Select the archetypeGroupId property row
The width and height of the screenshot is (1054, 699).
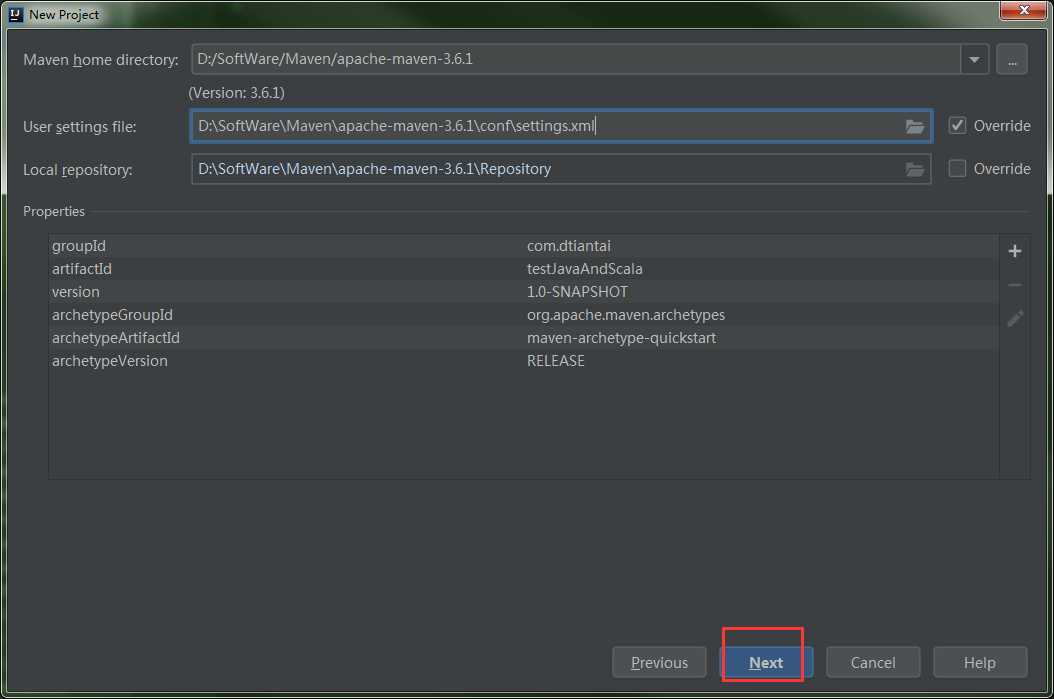coord(523,315)
